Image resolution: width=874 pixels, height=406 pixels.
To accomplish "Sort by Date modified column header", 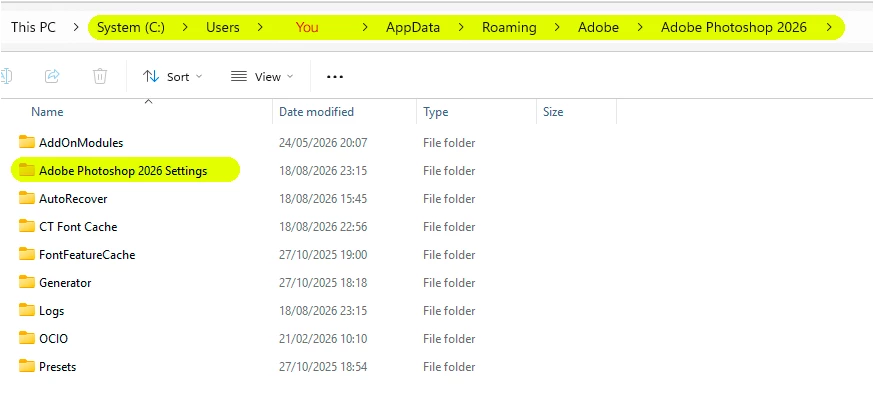I will (x=316, y=112).
